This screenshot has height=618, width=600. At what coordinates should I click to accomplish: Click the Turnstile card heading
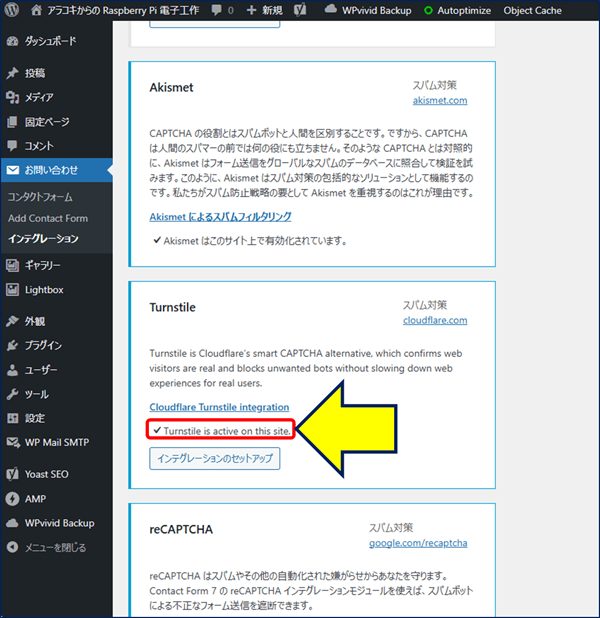(x=172, y=307)
